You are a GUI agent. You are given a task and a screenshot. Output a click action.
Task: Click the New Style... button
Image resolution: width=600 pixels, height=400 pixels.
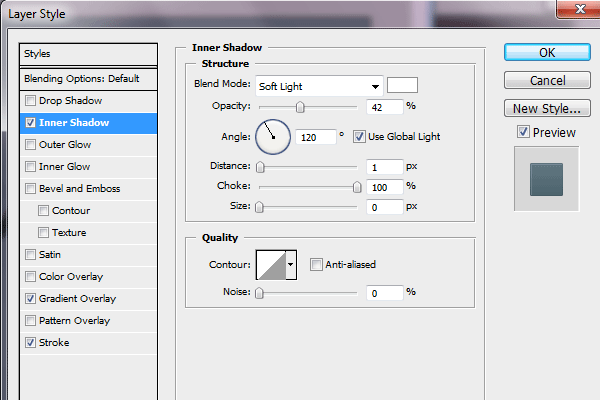point(547,108)
